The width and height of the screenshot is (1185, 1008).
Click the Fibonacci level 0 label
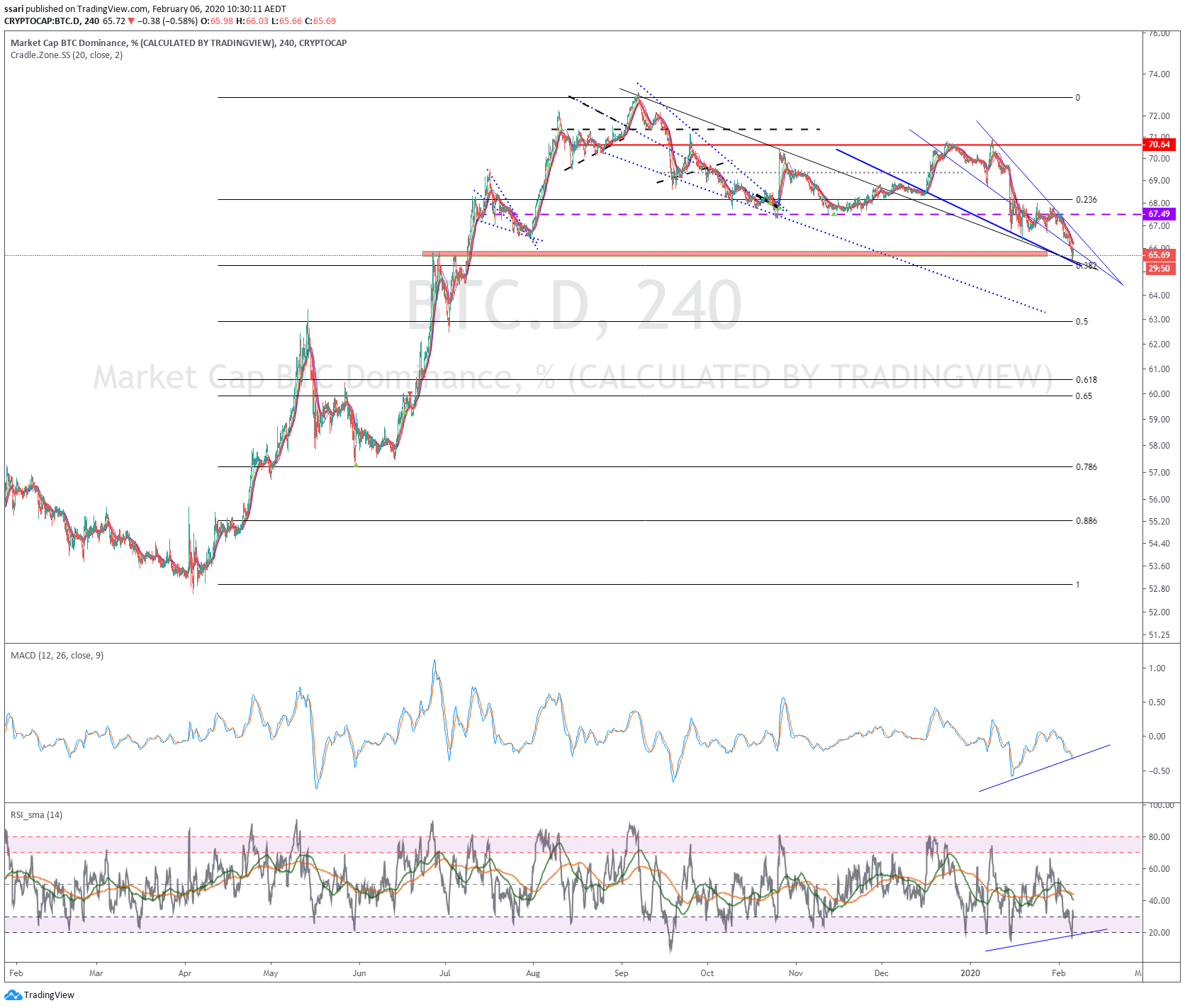pyautogui.click(x=1078, y=98)
